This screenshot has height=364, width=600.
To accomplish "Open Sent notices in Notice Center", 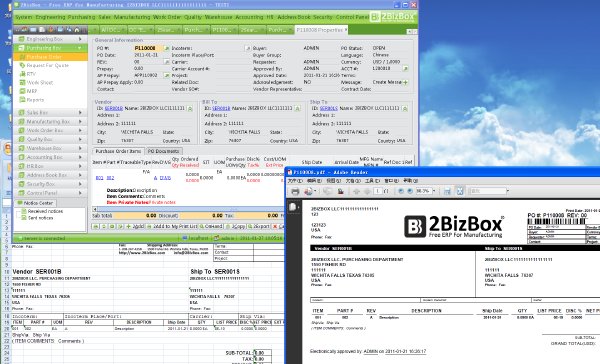I will 41,218.
